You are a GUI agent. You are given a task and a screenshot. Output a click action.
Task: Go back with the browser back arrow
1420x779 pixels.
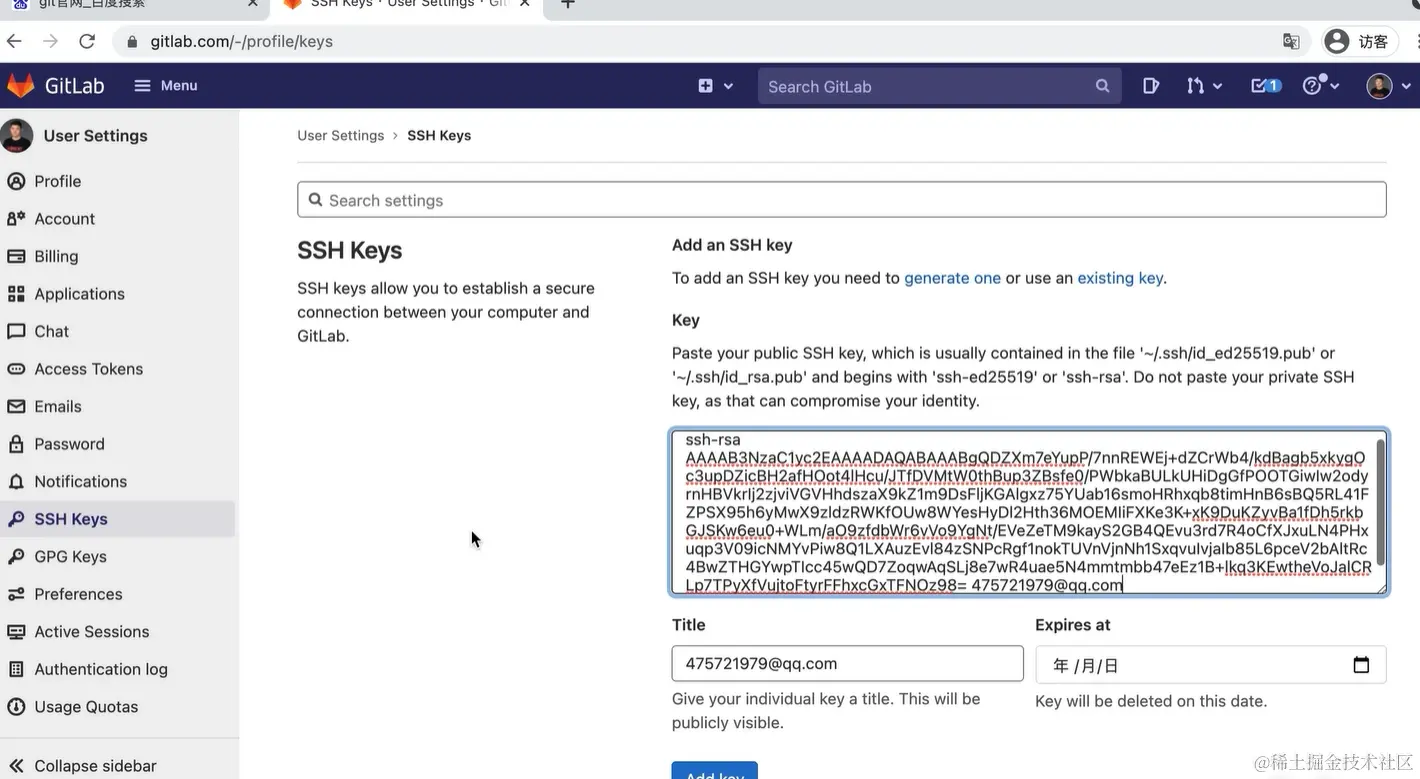click(x=14, y=41)
